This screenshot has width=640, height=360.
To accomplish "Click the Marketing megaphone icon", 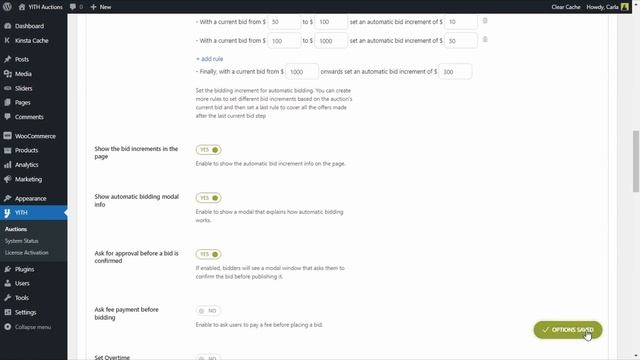I will coord(7,179).
